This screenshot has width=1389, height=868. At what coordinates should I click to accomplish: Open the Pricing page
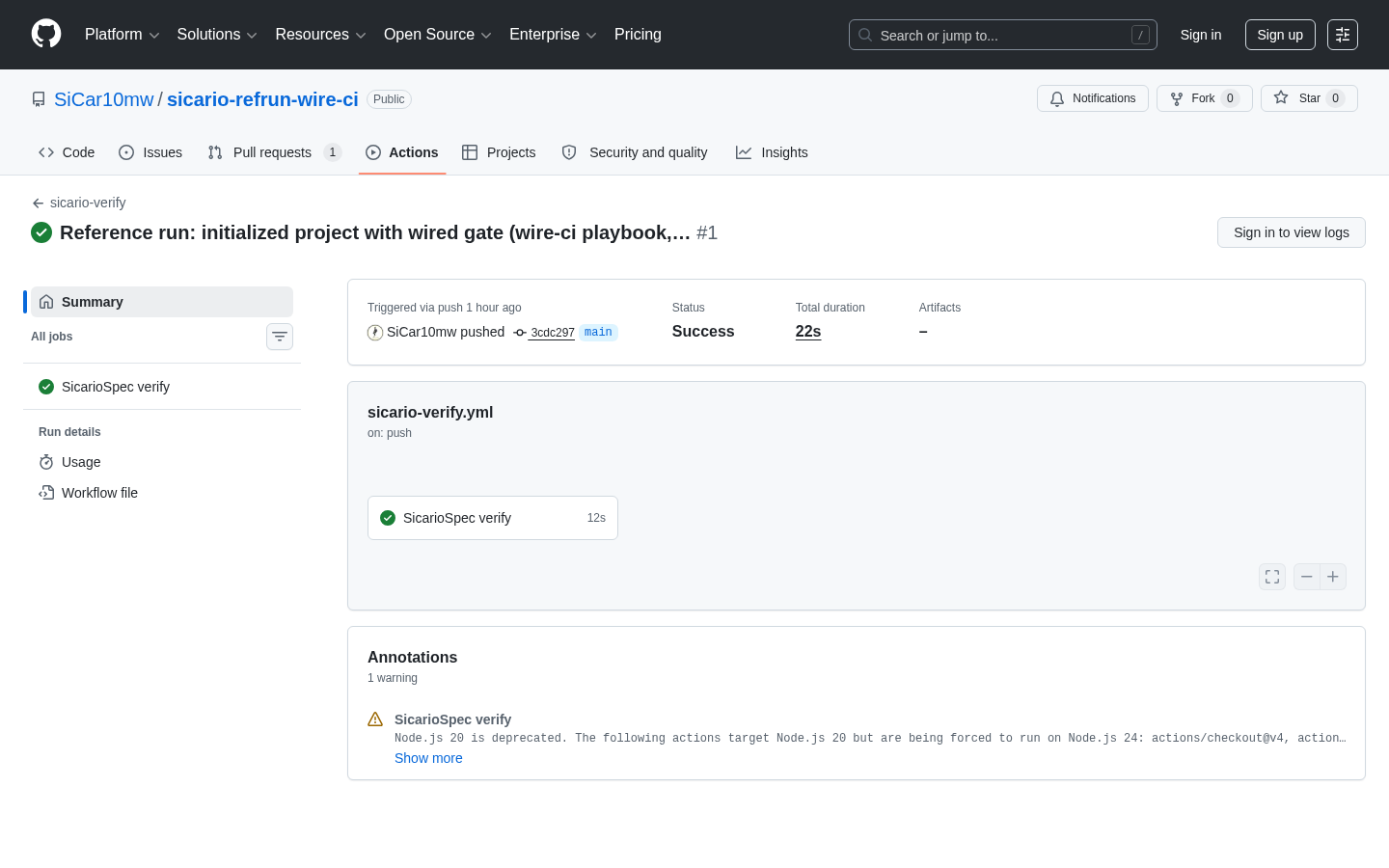pos(638,35)
